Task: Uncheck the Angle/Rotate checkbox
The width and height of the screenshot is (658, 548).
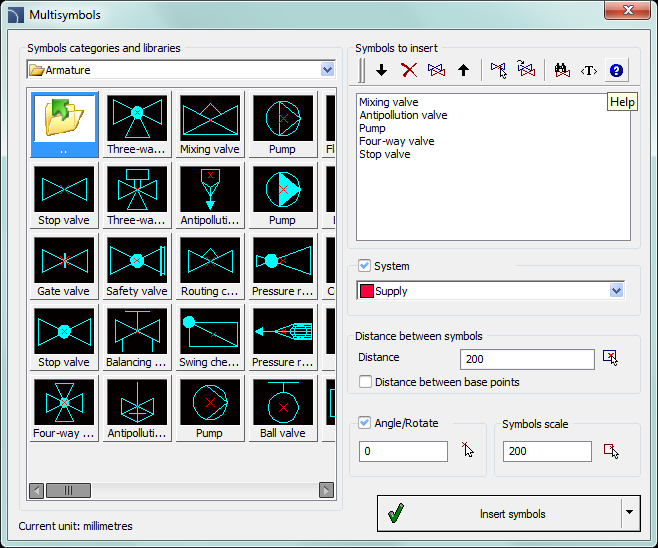Action: point(365,423)
